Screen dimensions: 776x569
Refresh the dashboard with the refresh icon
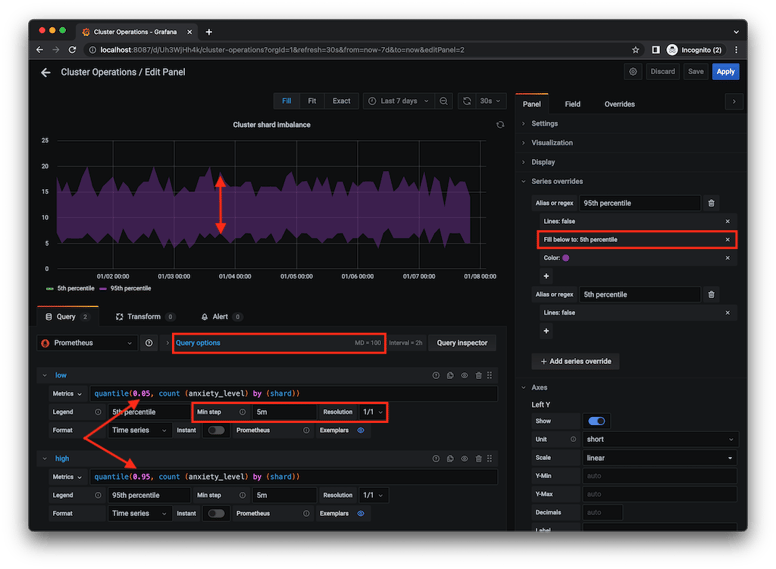click(468, 101)
